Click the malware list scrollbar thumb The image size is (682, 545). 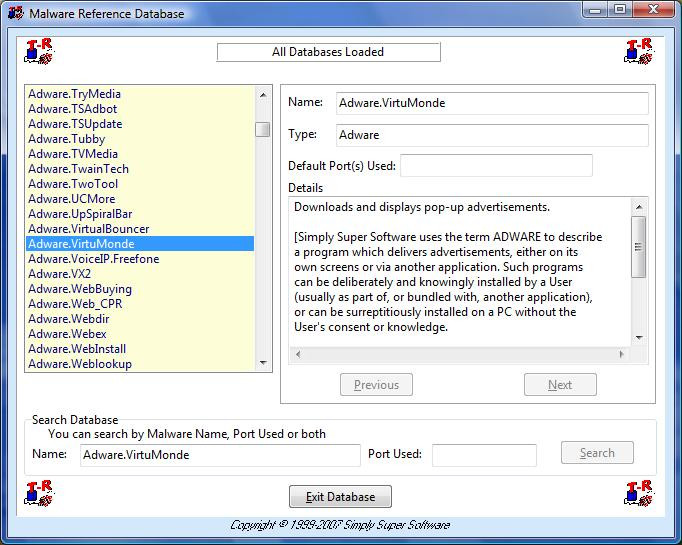click(263, 129)
